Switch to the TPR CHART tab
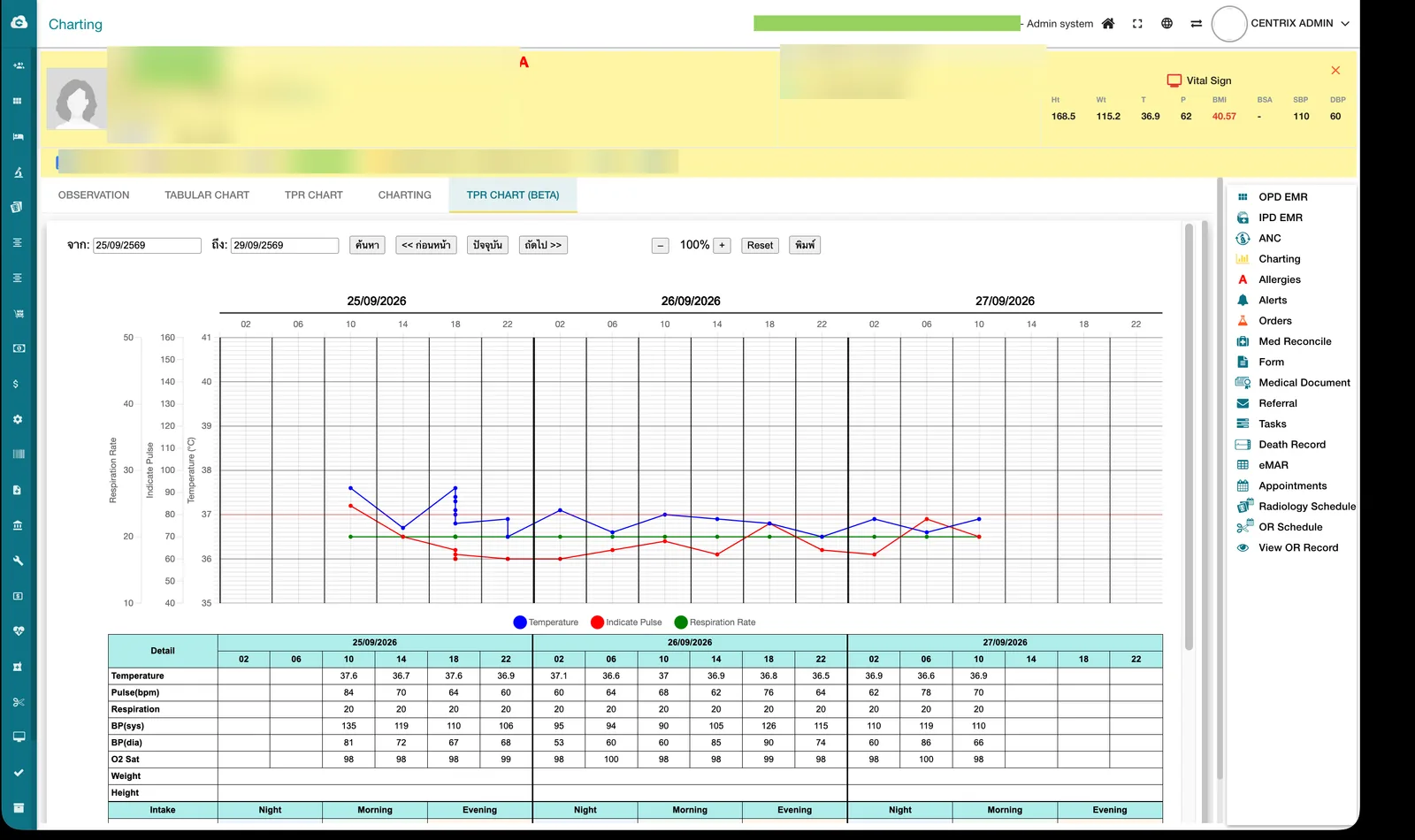Viewport: 1415px width, 840px height. tap(314, 195)
